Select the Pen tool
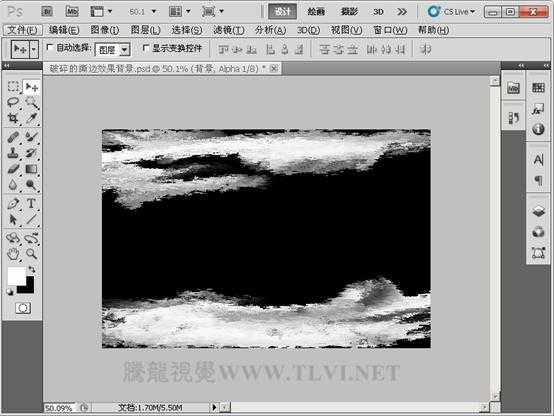The width and height of the screenshot is (554, 416). pos(13,204)
